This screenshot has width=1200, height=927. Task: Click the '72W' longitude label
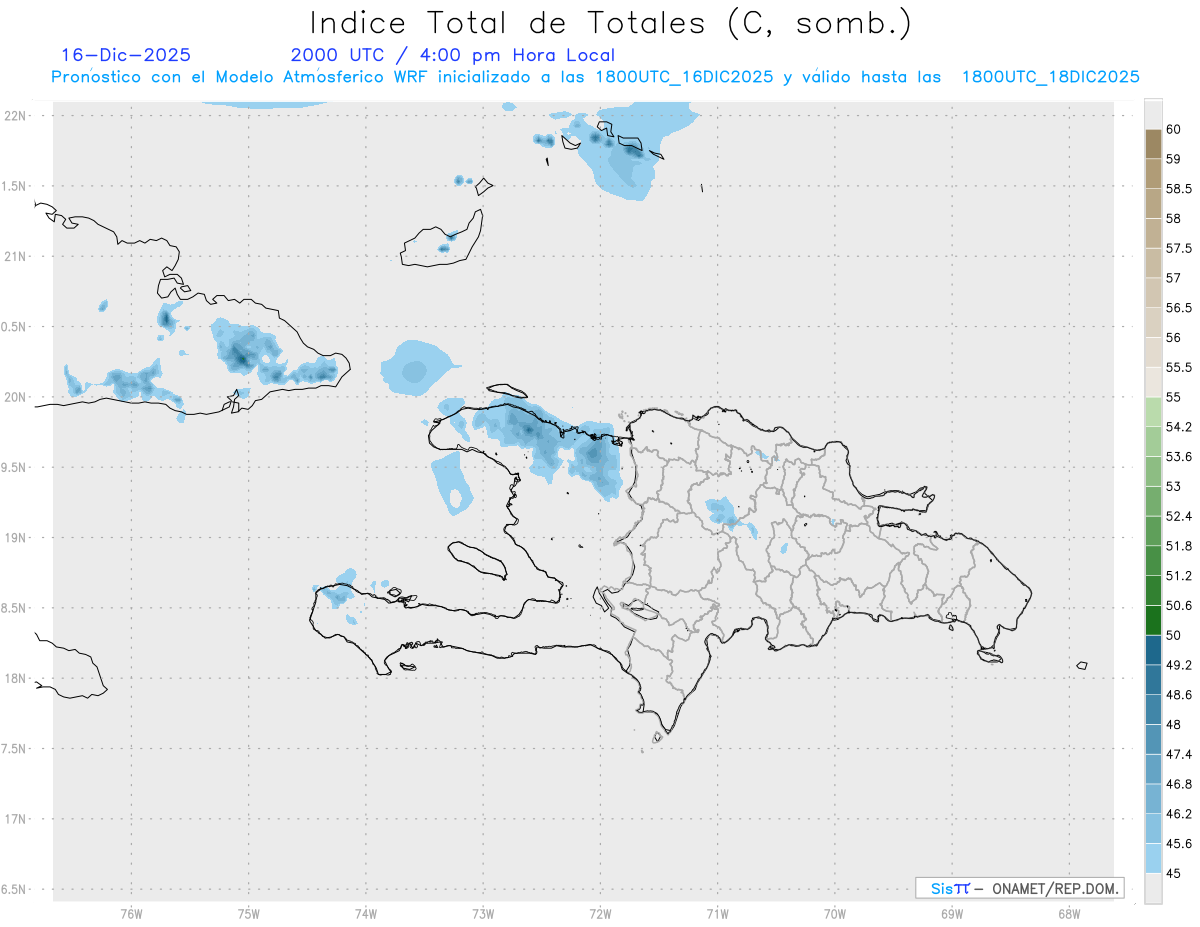pyautogui.click(x=600, y=913)
